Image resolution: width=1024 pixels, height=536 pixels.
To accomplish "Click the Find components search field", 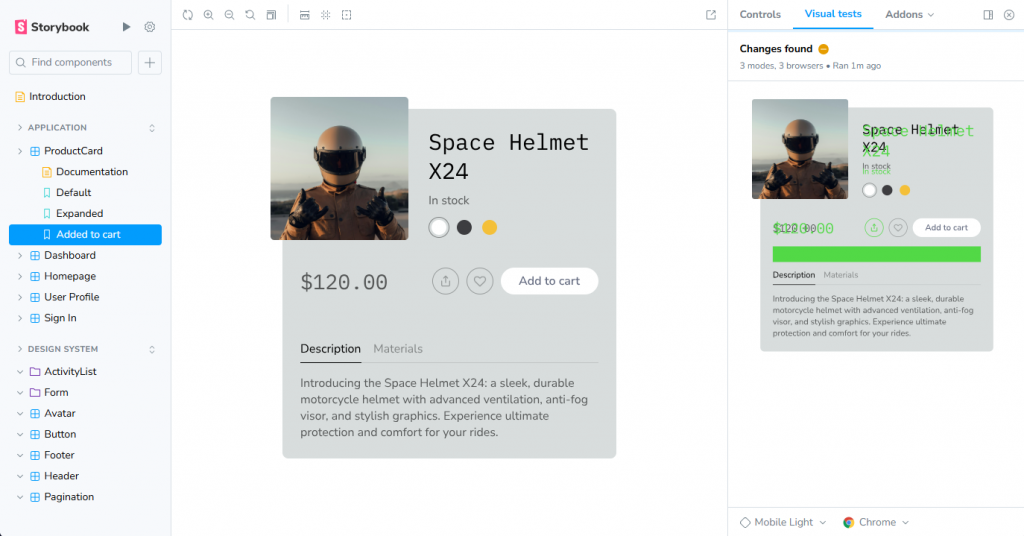I will [x=71, y=62].
